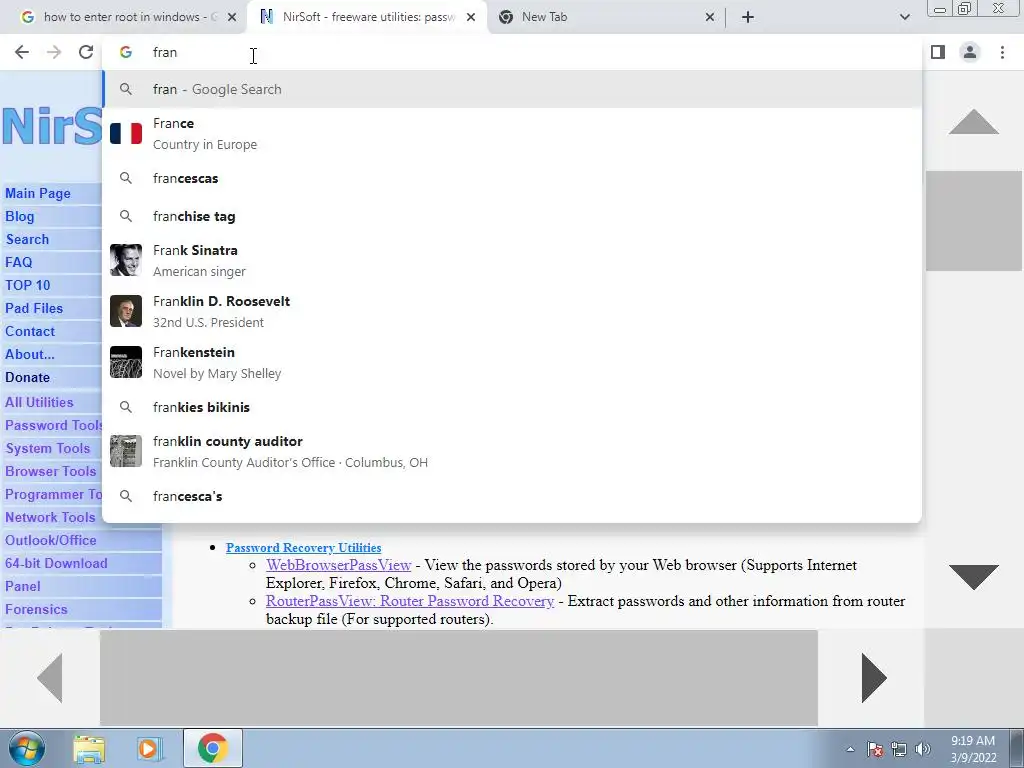1024x768 pixels.
Task: Switch to the New Tab tab
Action: [x=606, y=17]
